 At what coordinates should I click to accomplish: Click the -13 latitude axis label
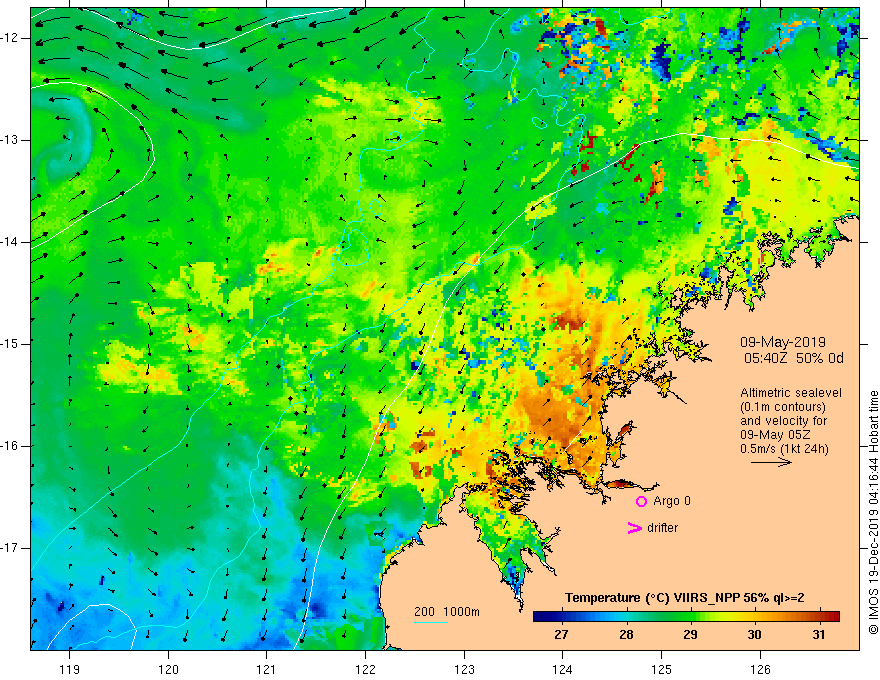coord(10,140)
